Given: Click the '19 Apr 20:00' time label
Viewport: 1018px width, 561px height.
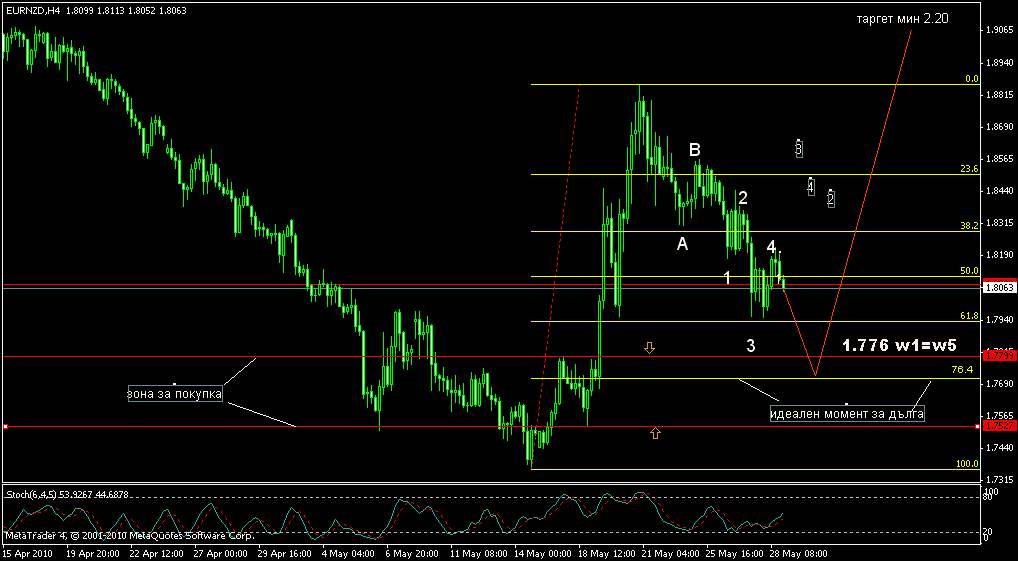Looking at the screenshot, I should tap(91, 554).
